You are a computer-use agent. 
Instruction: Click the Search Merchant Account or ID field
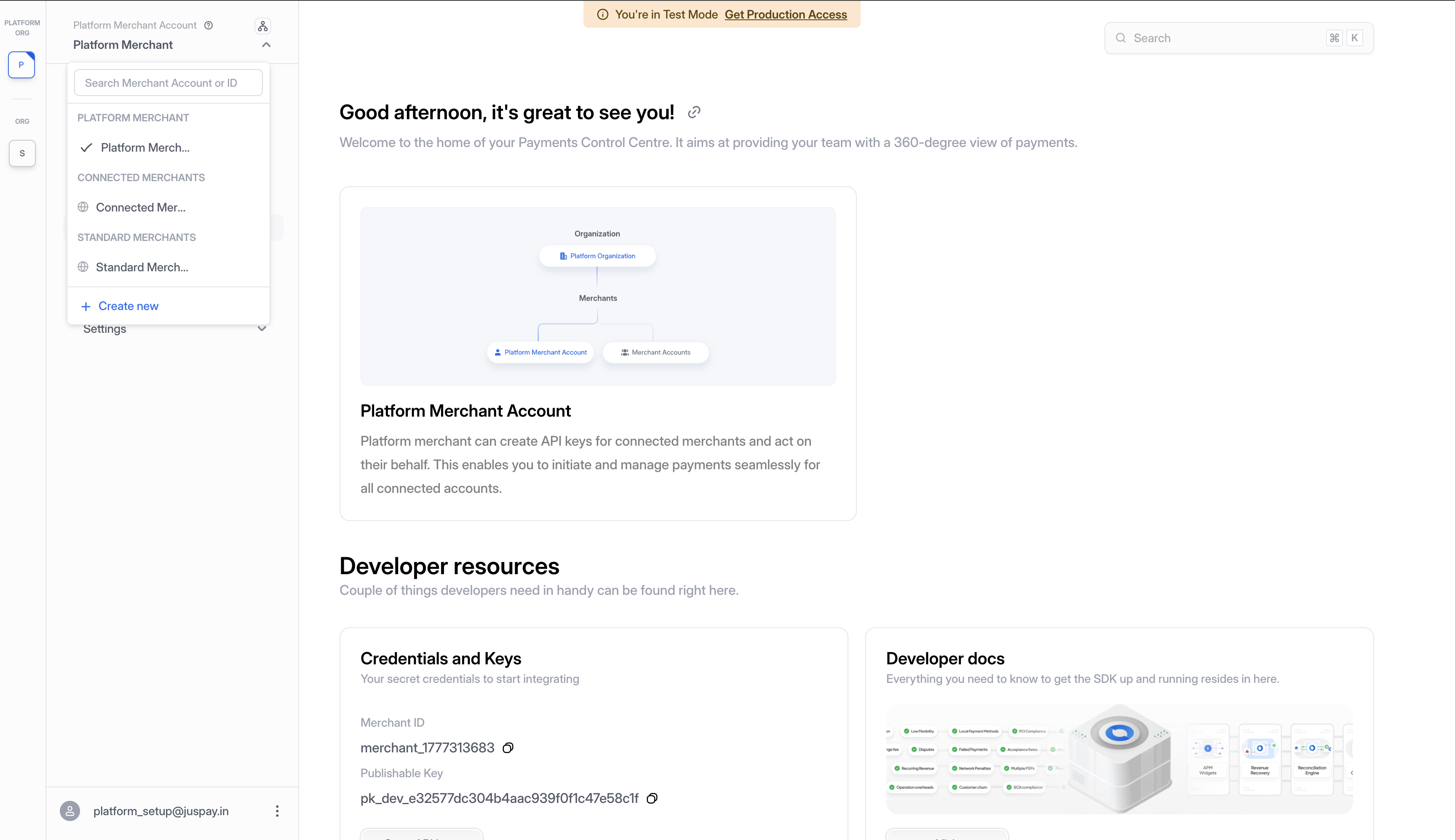click(x=169, y=83)
